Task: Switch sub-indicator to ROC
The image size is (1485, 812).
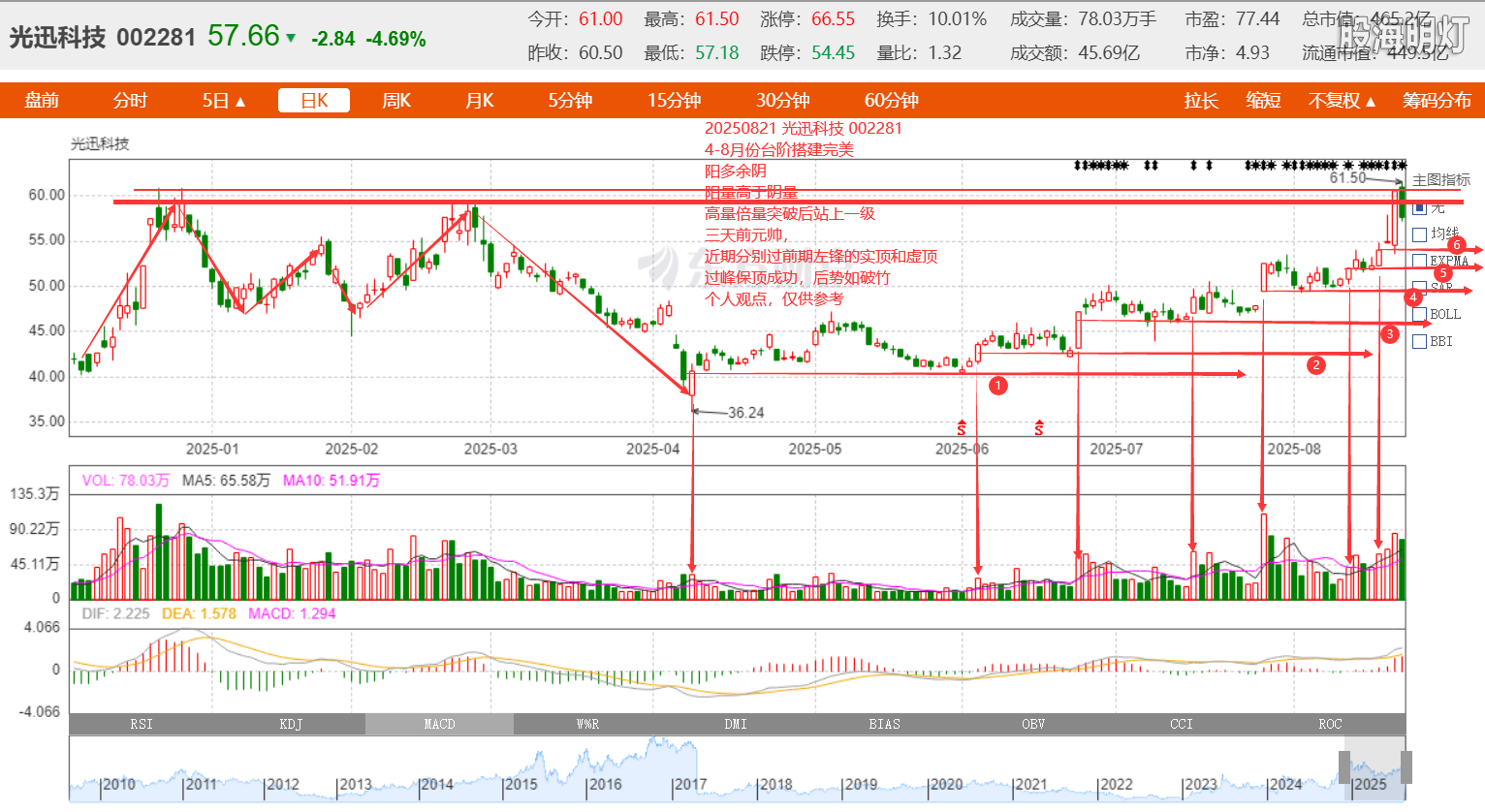Action: point(1330,724)
